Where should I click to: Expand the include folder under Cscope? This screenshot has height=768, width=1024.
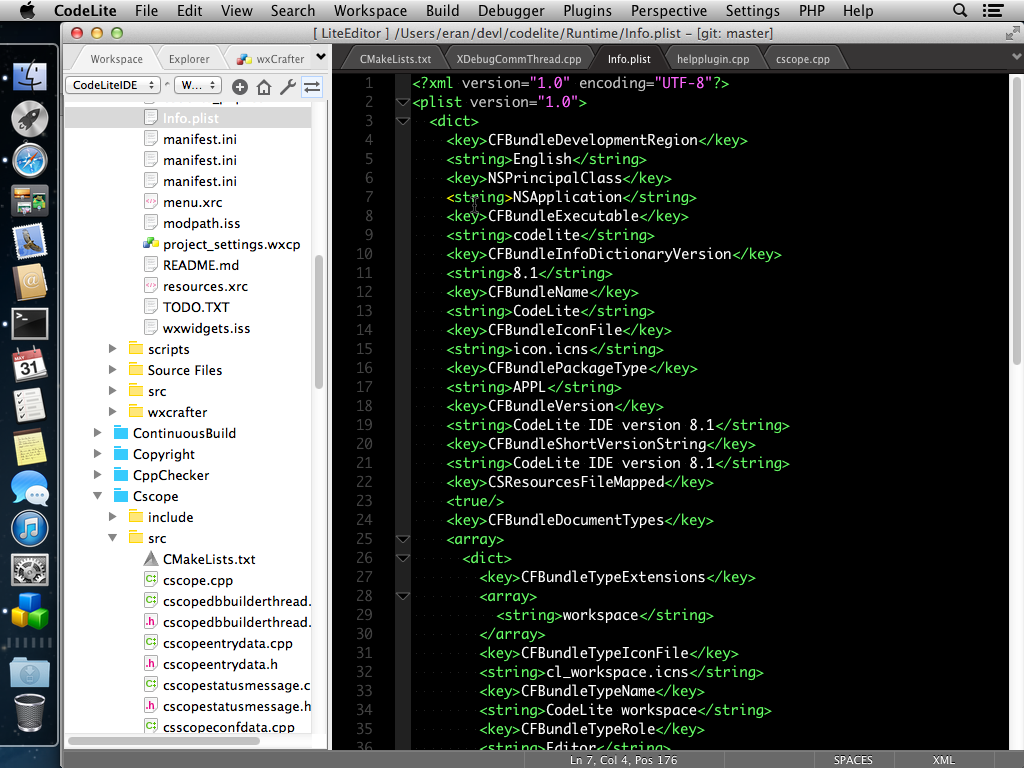click(112, 517)
